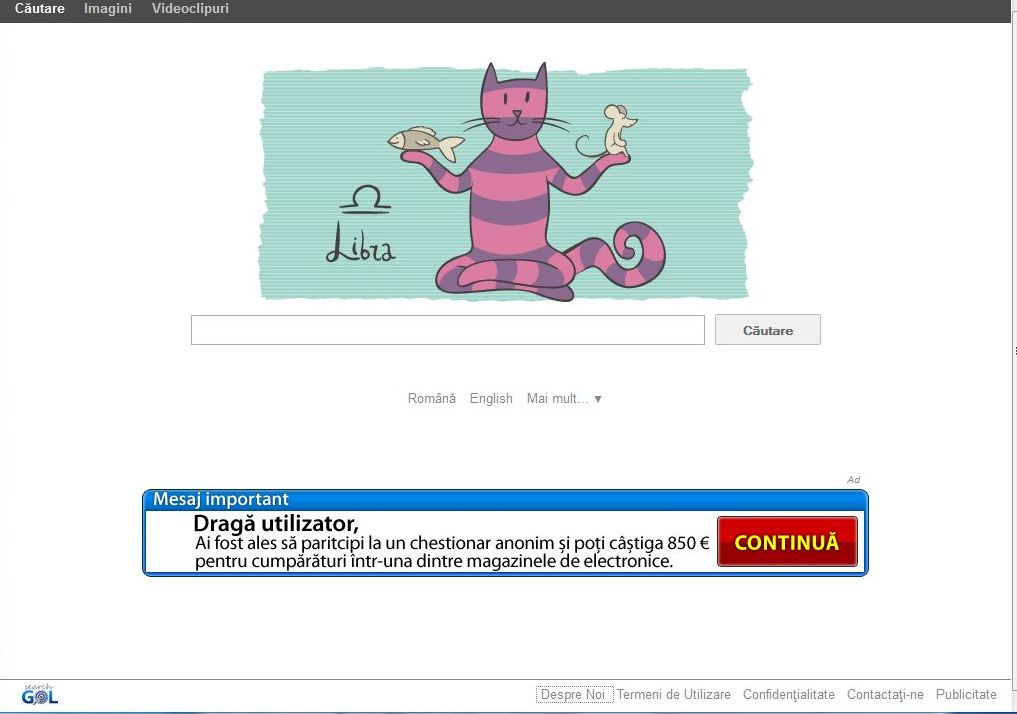This screenshot has width=1017, height=714.
Task: Open Termeni de Utilizare
Action: click(672, 694)
